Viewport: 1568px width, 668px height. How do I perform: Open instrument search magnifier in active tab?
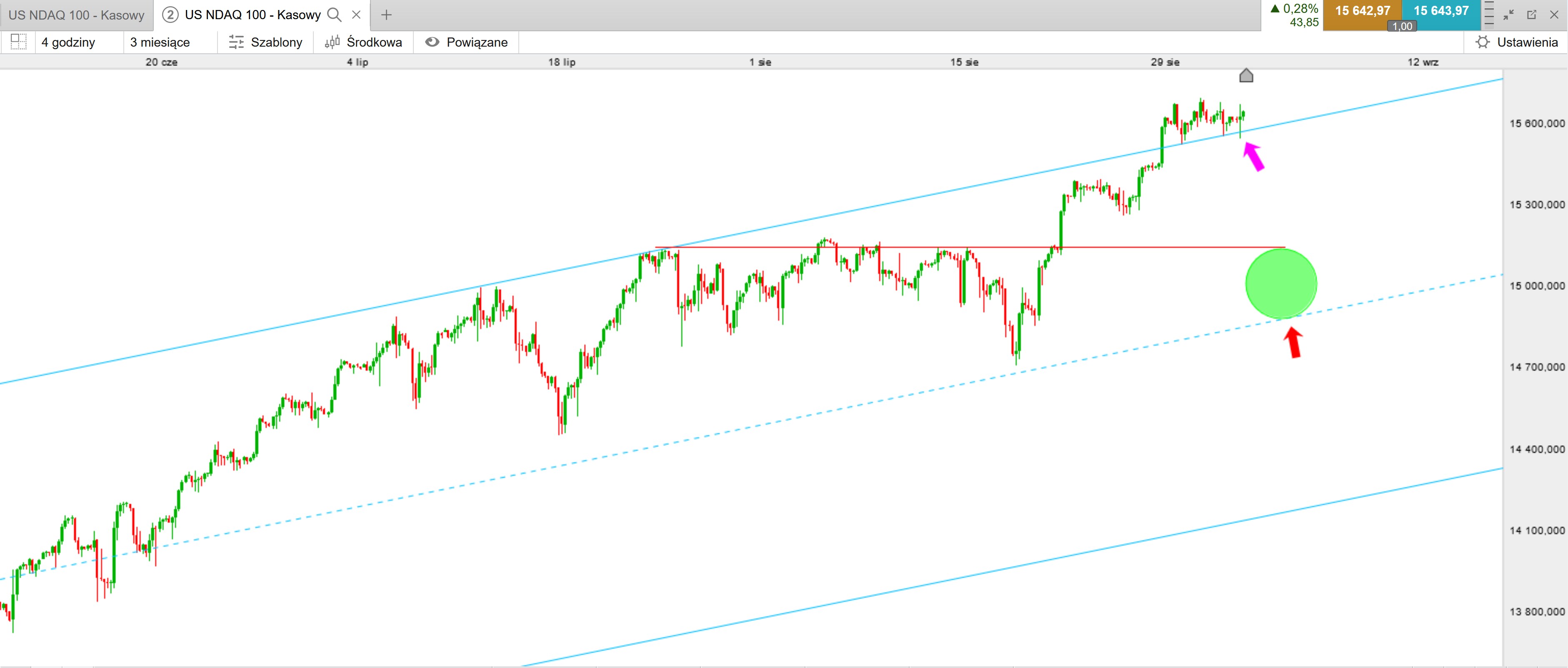click(334, 15)
